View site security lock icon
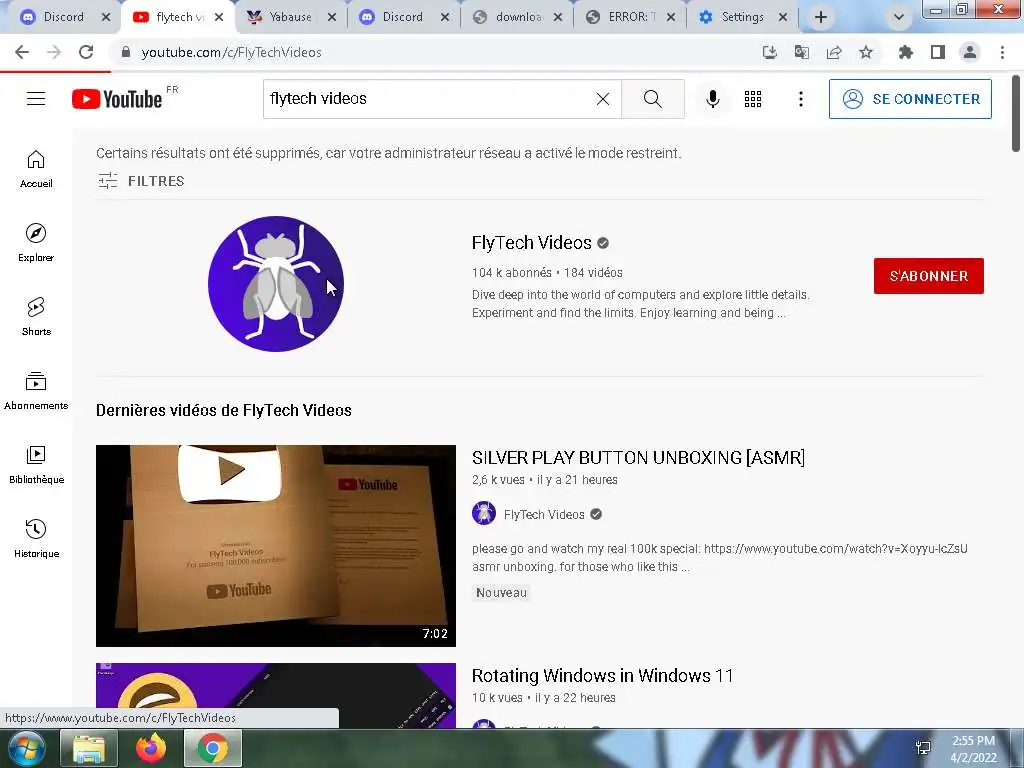1024x768 pixels. pyautogui.click(x=126, y=52)
